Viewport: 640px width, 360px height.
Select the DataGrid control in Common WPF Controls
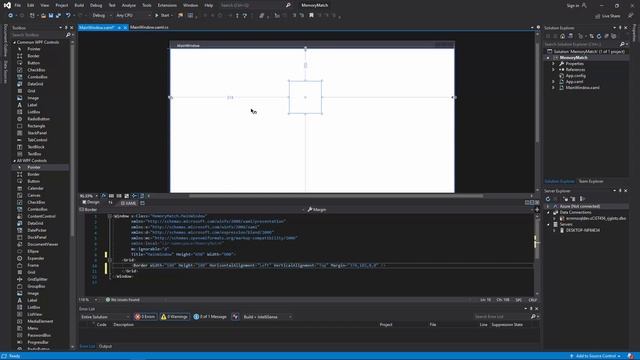tap(35, 84)
